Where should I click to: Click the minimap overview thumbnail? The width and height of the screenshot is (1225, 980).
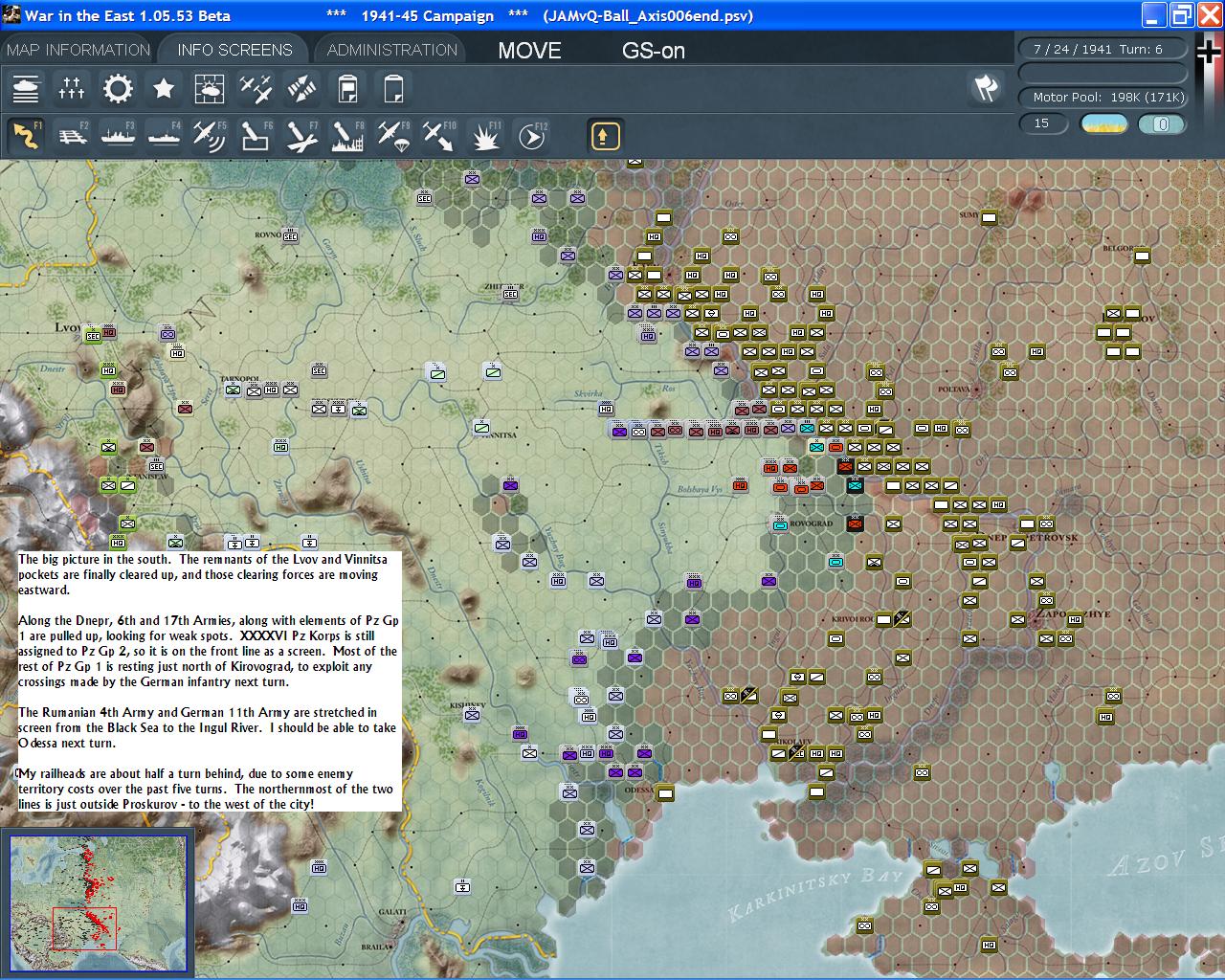pos(99,902)
